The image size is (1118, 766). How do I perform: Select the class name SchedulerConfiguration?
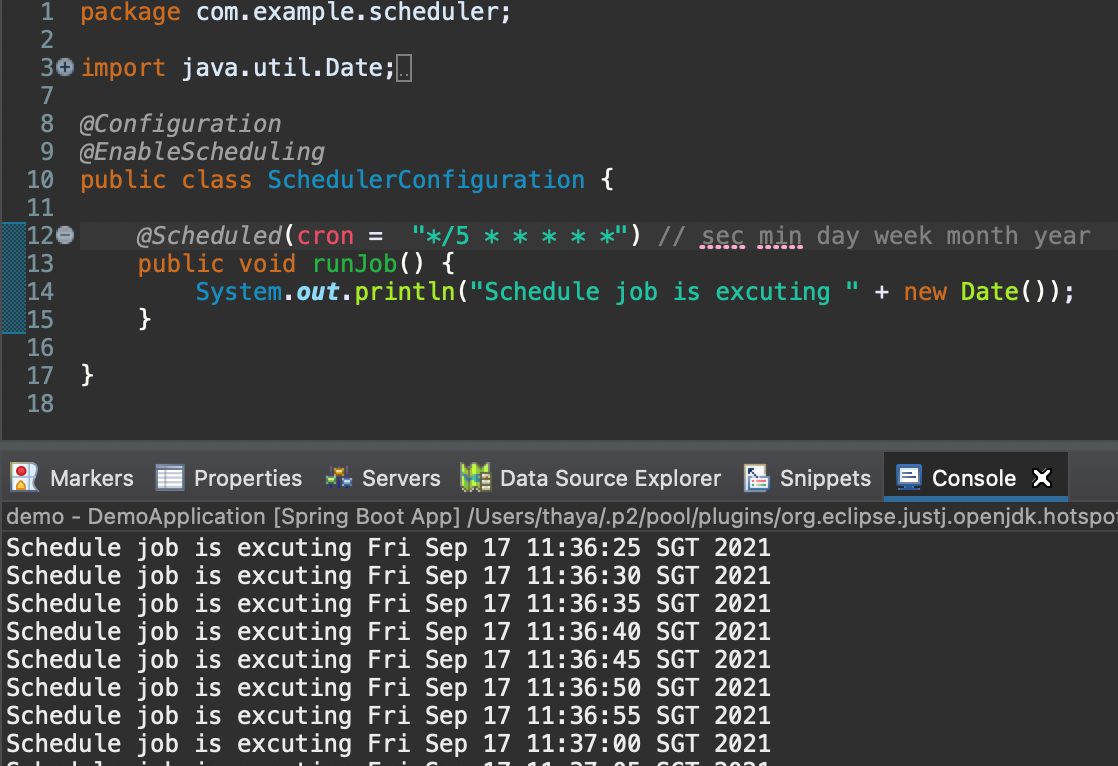425,179
